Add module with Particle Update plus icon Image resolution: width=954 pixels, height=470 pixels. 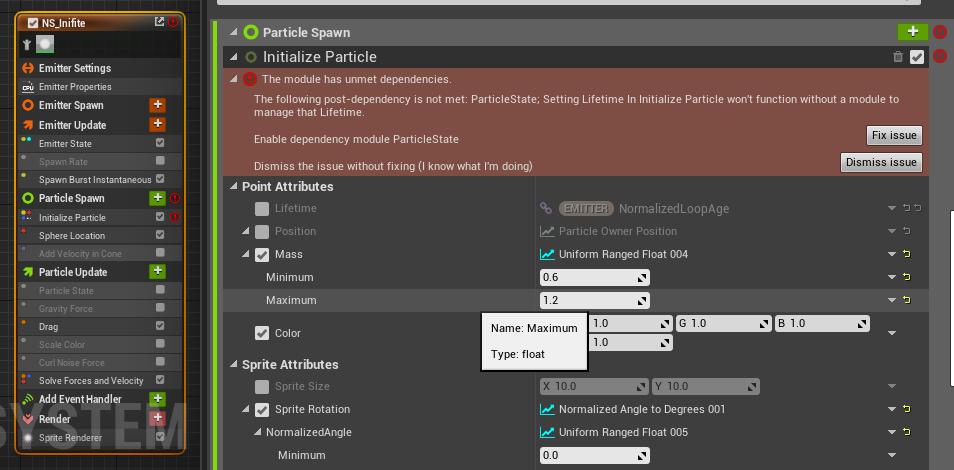pyautogui.click(x=158, y=271)
